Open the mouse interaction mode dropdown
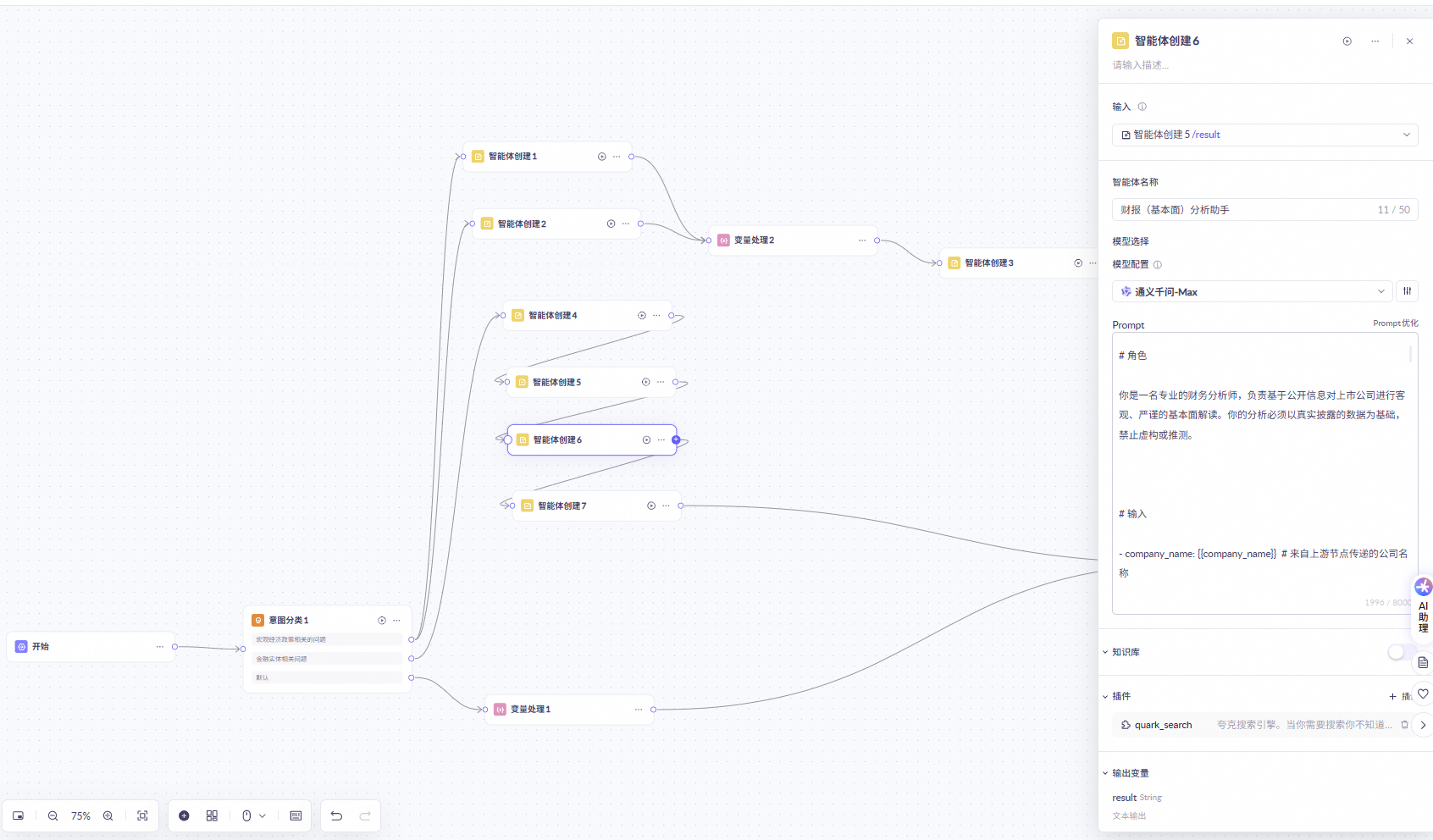This screenshot has height=840, width=1433. click(x=254, y=815)
